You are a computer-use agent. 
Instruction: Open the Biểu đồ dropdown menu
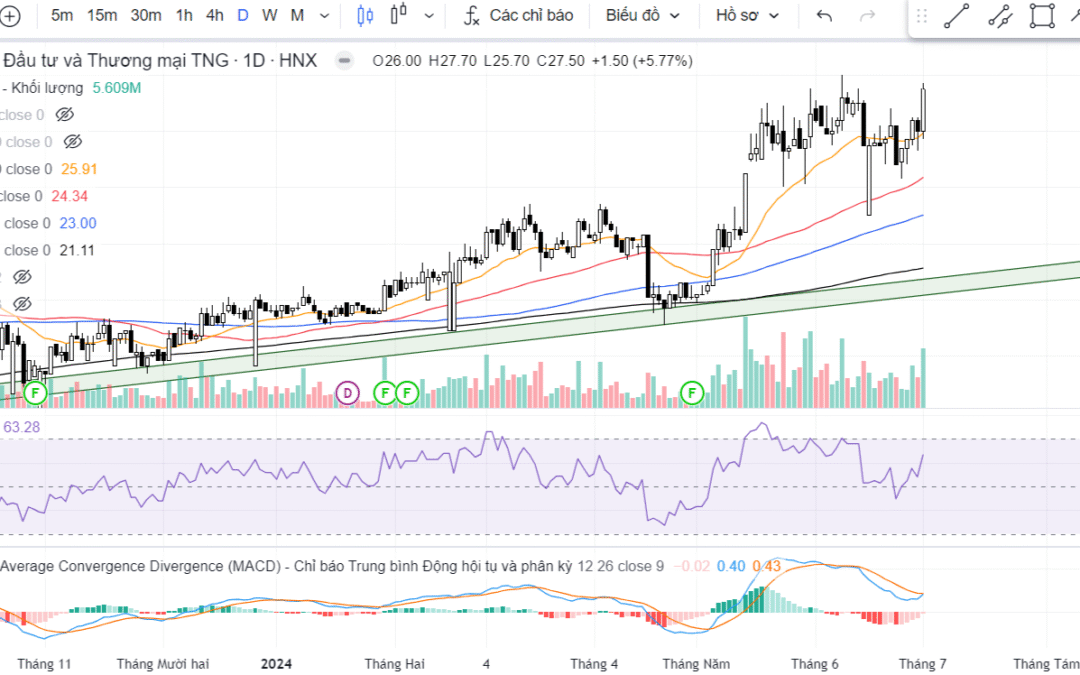(x=642, y=15)
